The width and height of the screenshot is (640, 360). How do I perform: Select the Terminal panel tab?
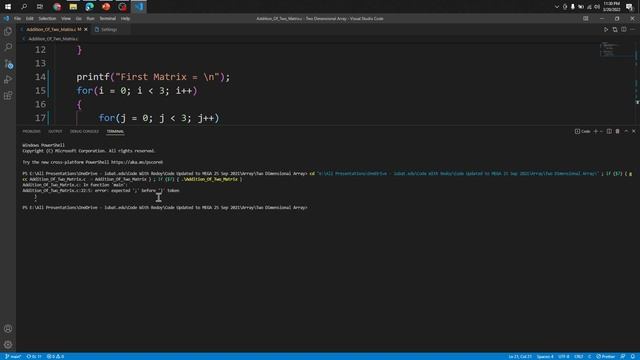[115, 131]
